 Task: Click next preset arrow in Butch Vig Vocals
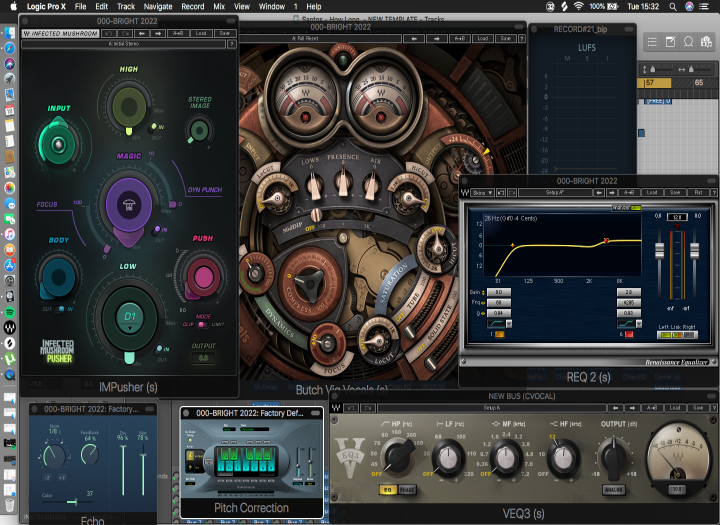tap(437, 39)
